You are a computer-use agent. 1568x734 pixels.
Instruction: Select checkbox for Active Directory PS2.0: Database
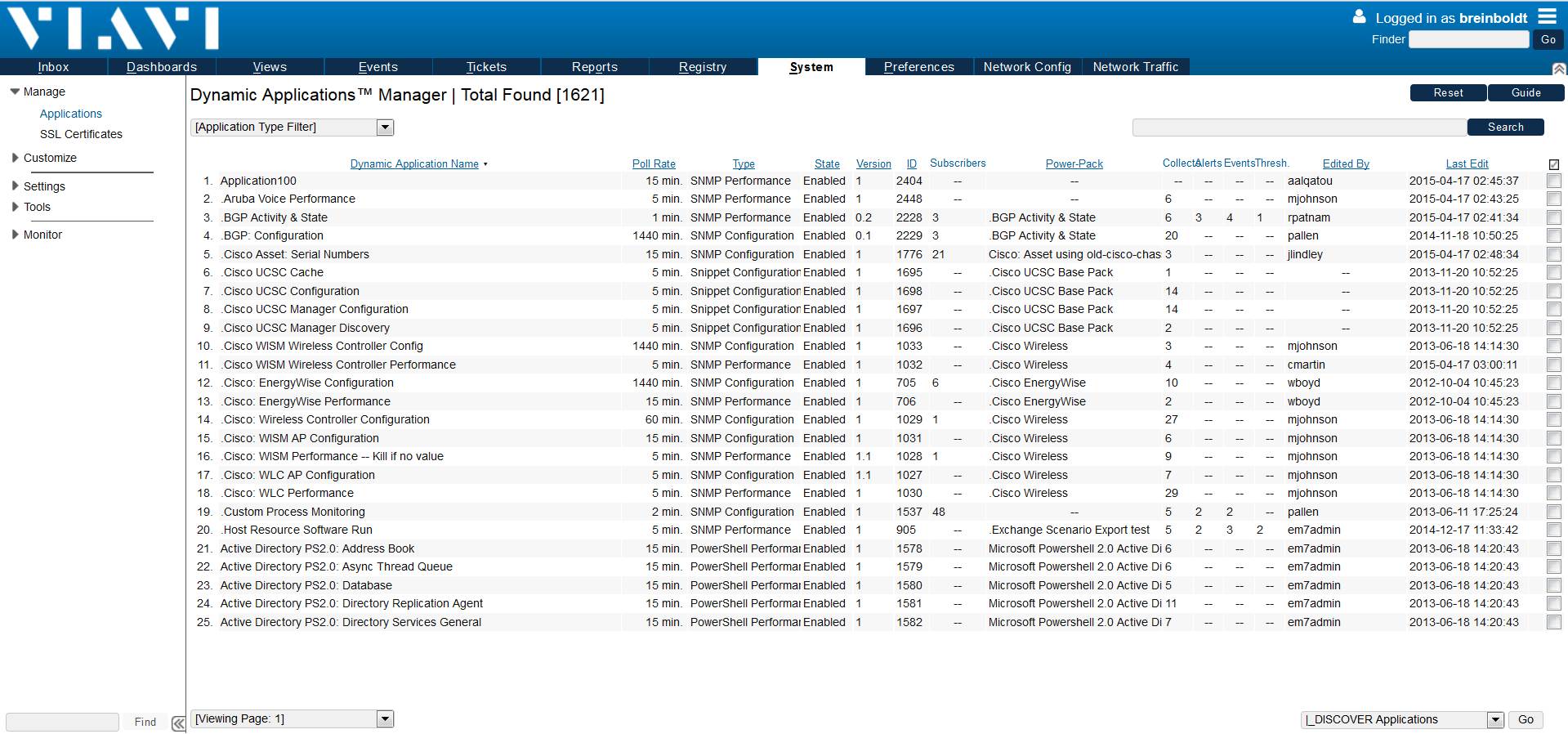click(x=1554, y=585)
